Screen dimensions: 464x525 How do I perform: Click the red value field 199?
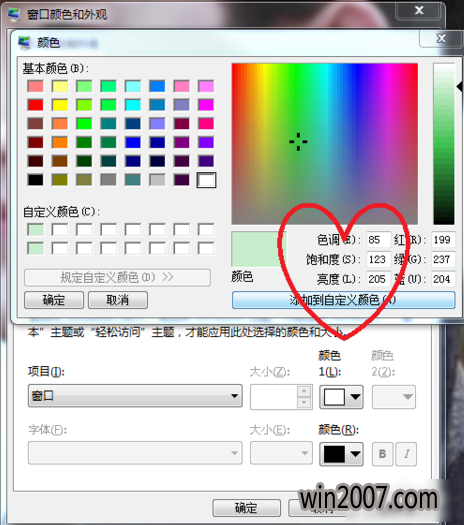click(443, 240)
